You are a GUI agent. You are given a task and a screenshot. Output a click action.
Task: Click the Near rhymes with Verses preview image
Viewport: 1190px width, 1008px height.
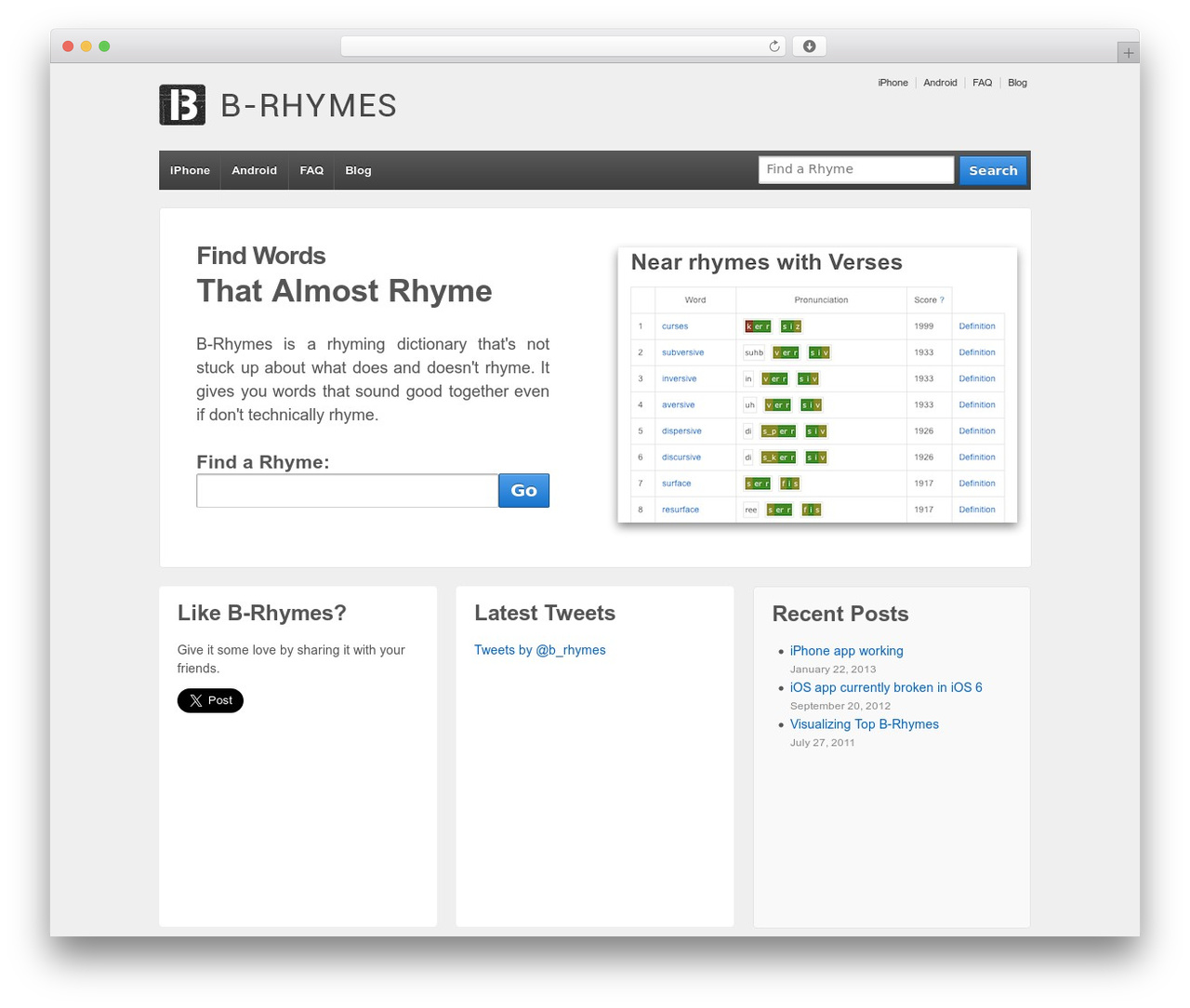817,385
